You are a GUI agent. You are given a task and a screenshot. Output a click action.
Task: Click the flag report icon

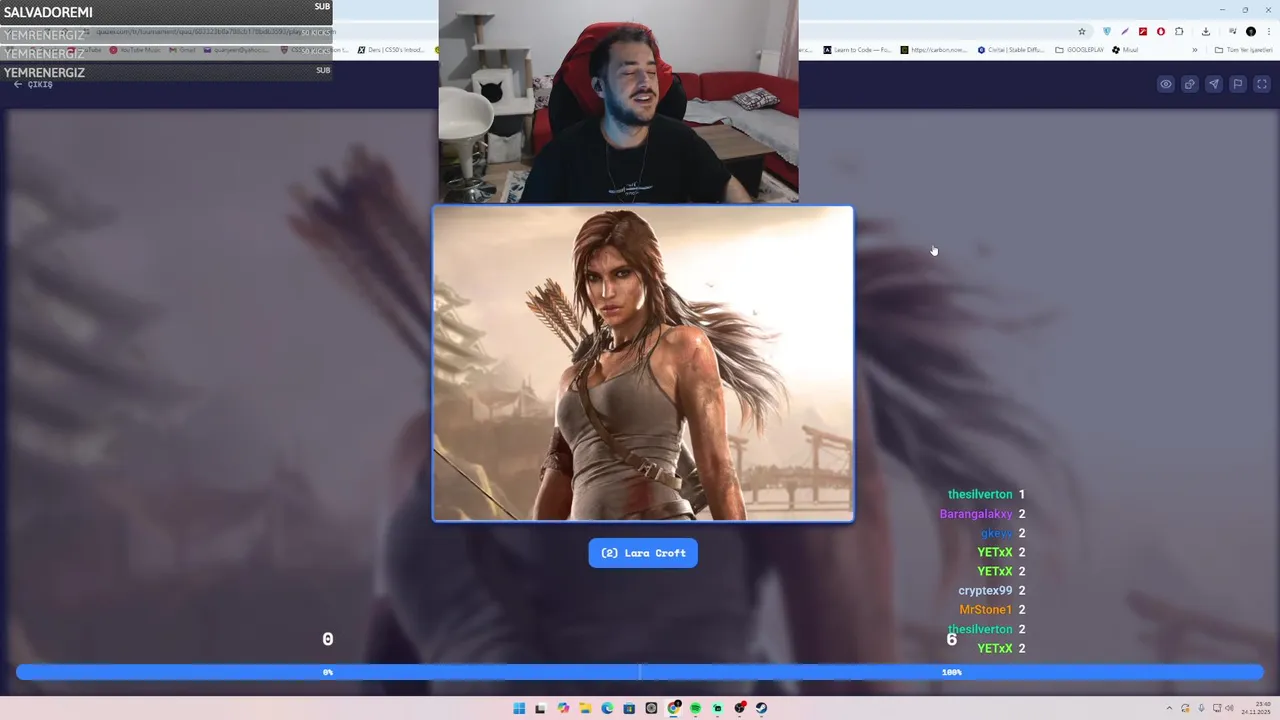coord(1238,84)
